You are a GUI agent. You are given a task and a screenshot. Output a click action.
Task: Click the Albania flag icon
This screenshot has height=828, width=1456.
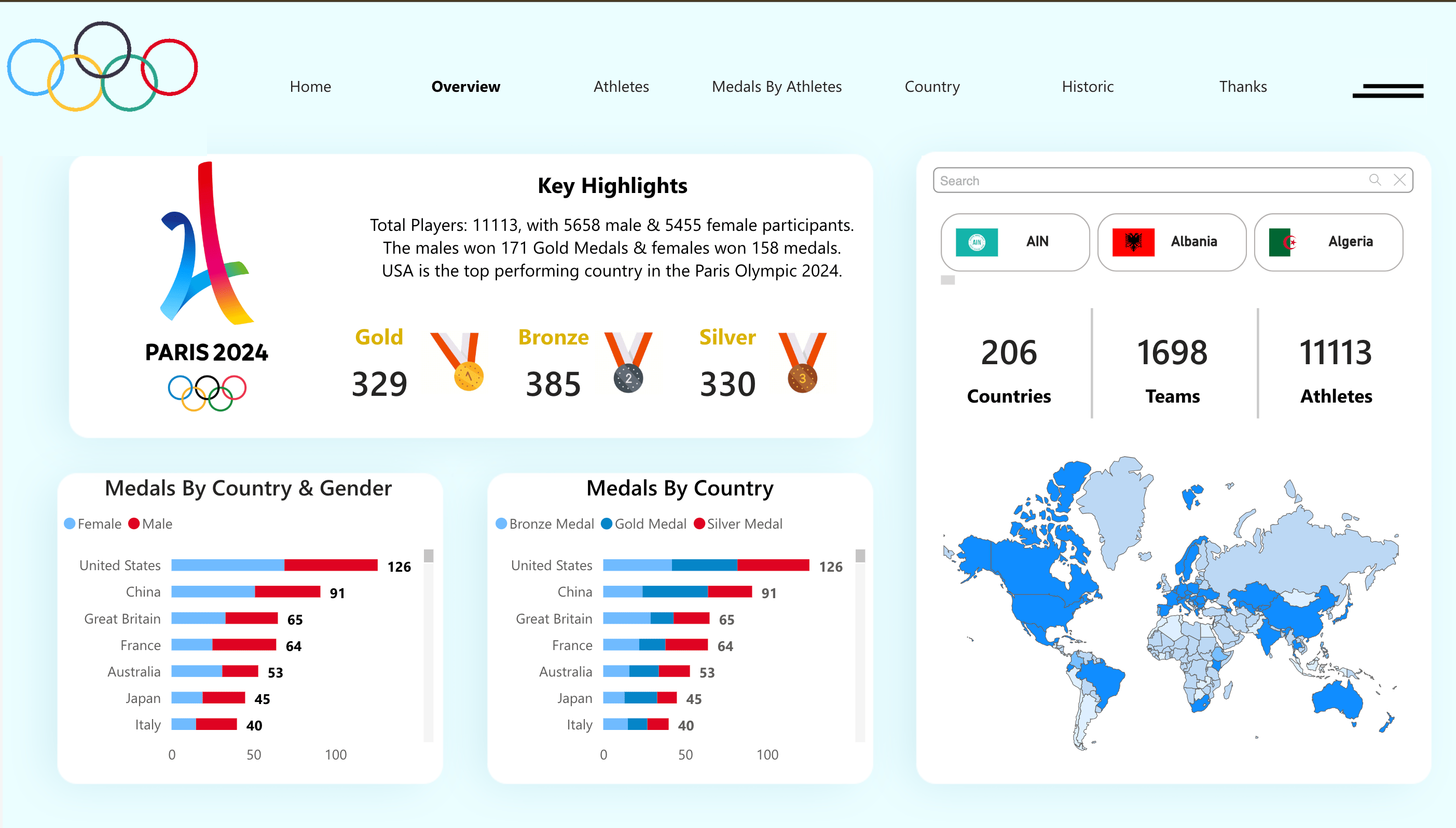pyautogui.click(x=1134, y=242)
